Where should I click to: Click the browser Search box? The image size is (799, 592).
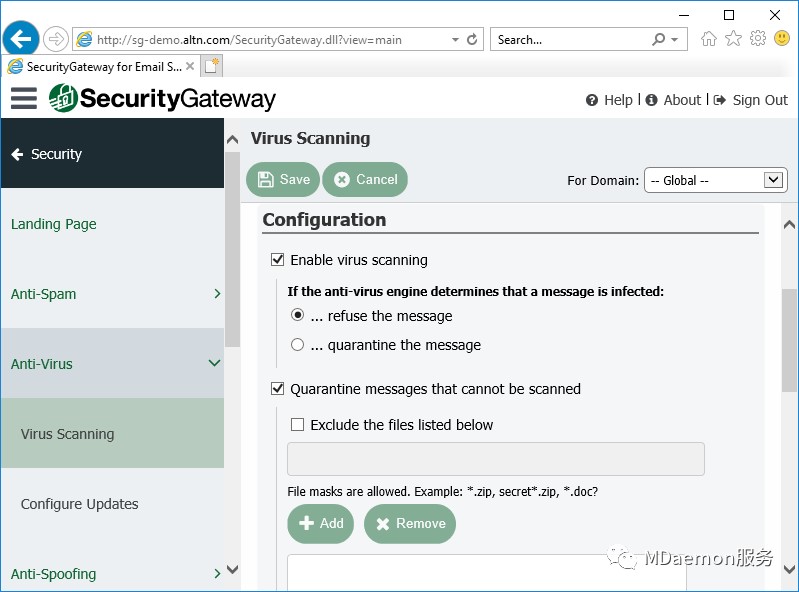(x=573, y=40)
